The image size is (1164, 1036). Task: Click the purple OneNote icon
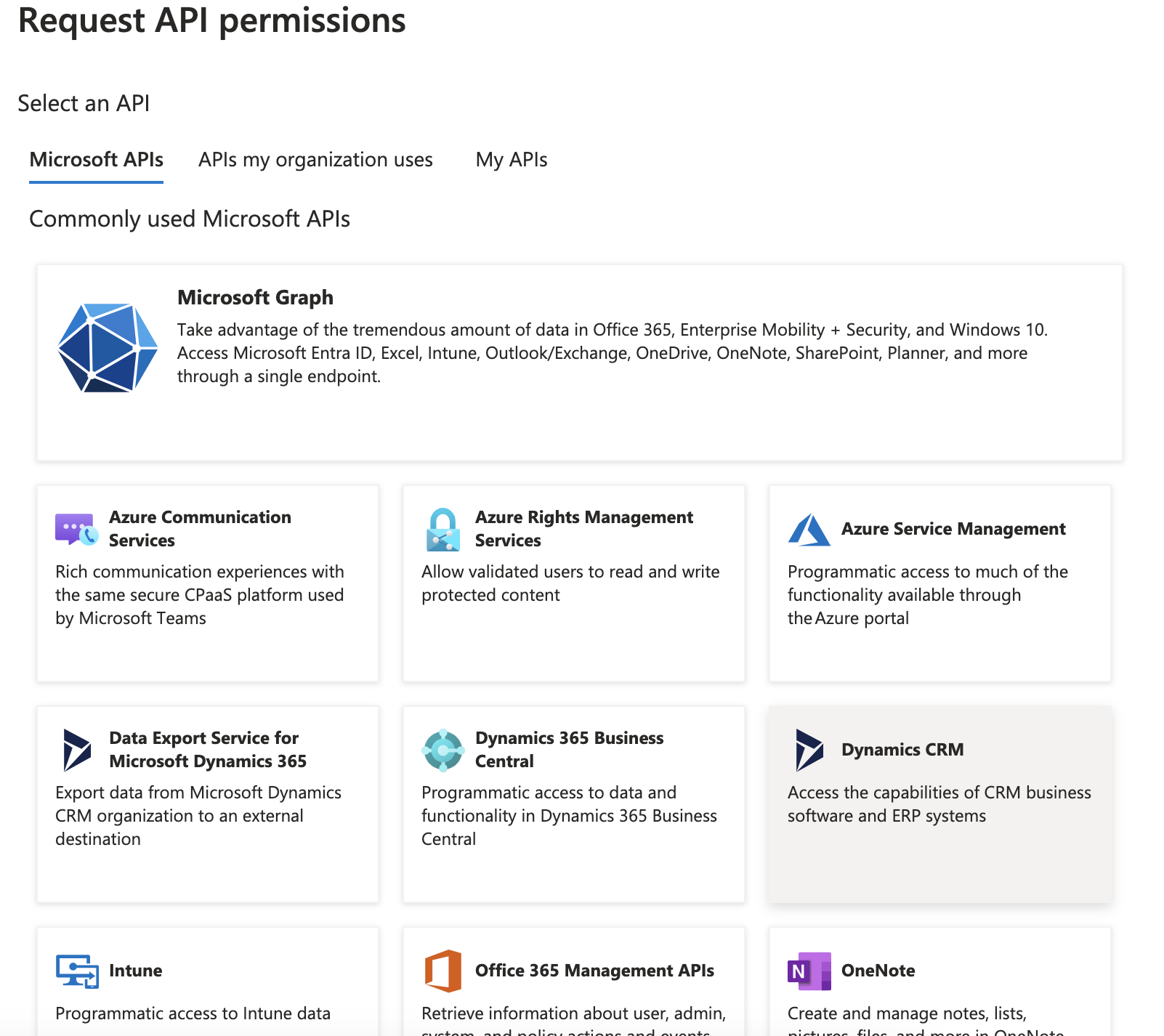coord(809,971)
